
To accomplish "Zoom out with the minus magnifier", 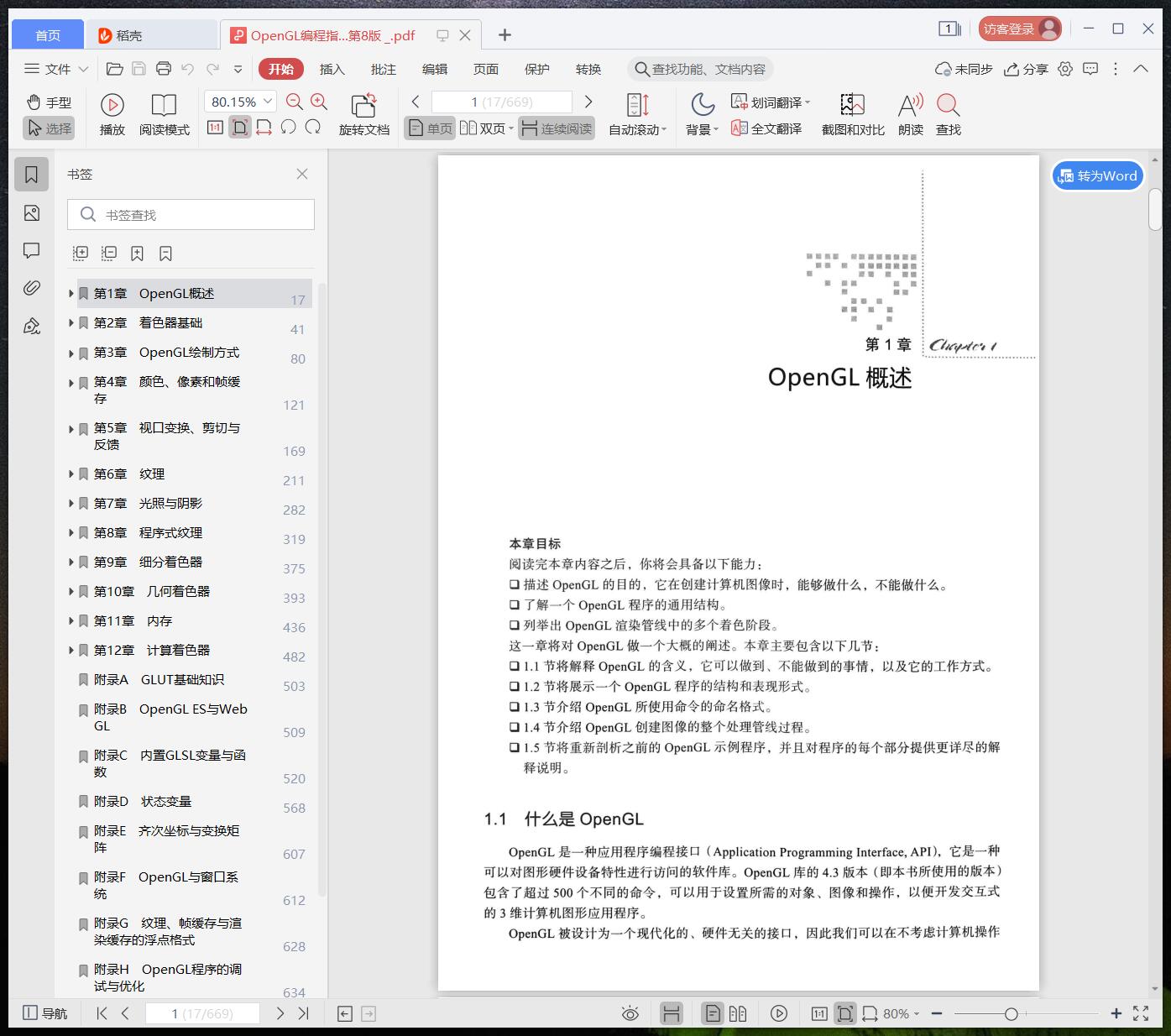I will (x=294, y=102).
